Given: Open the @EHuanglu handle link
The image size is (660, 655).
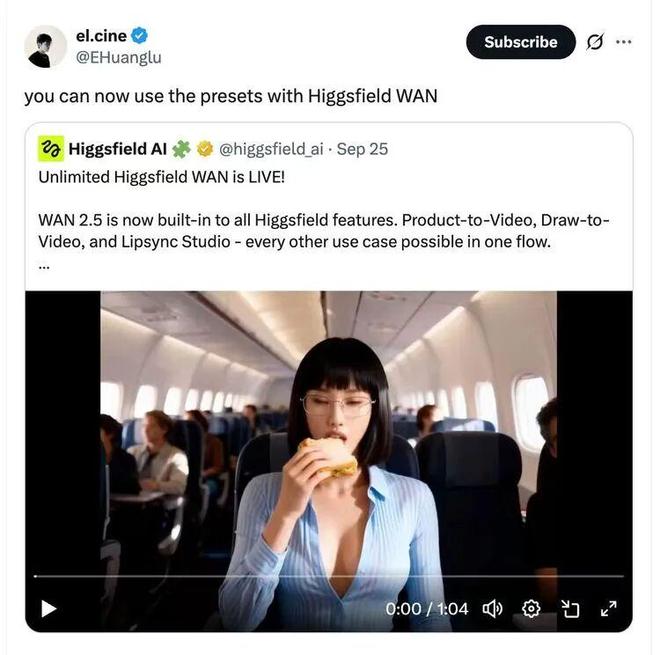Looking at the screenshot, I should (118, 58).
